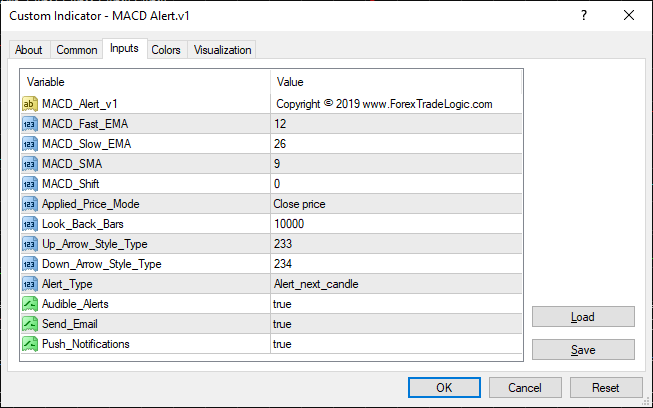Open the Visualization tab

click(223, 50)
